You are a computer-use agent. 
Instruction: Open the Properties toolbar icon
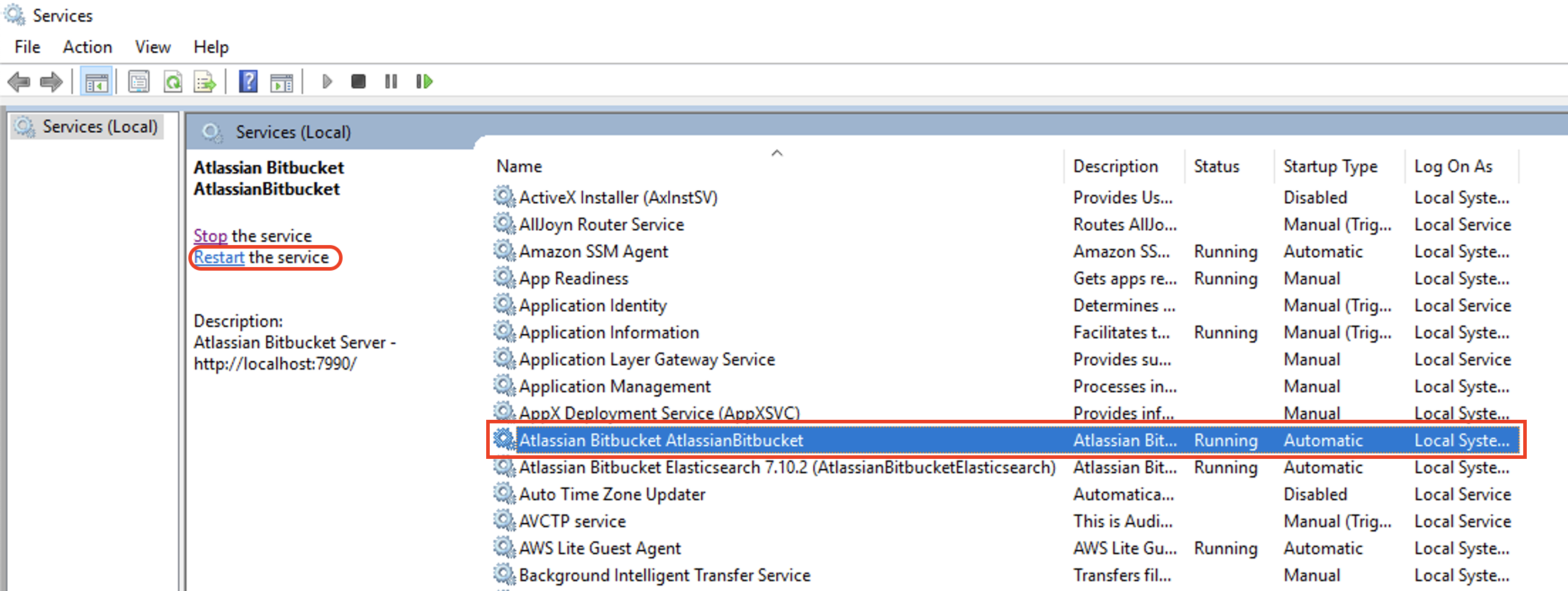(x=139, y=82)
